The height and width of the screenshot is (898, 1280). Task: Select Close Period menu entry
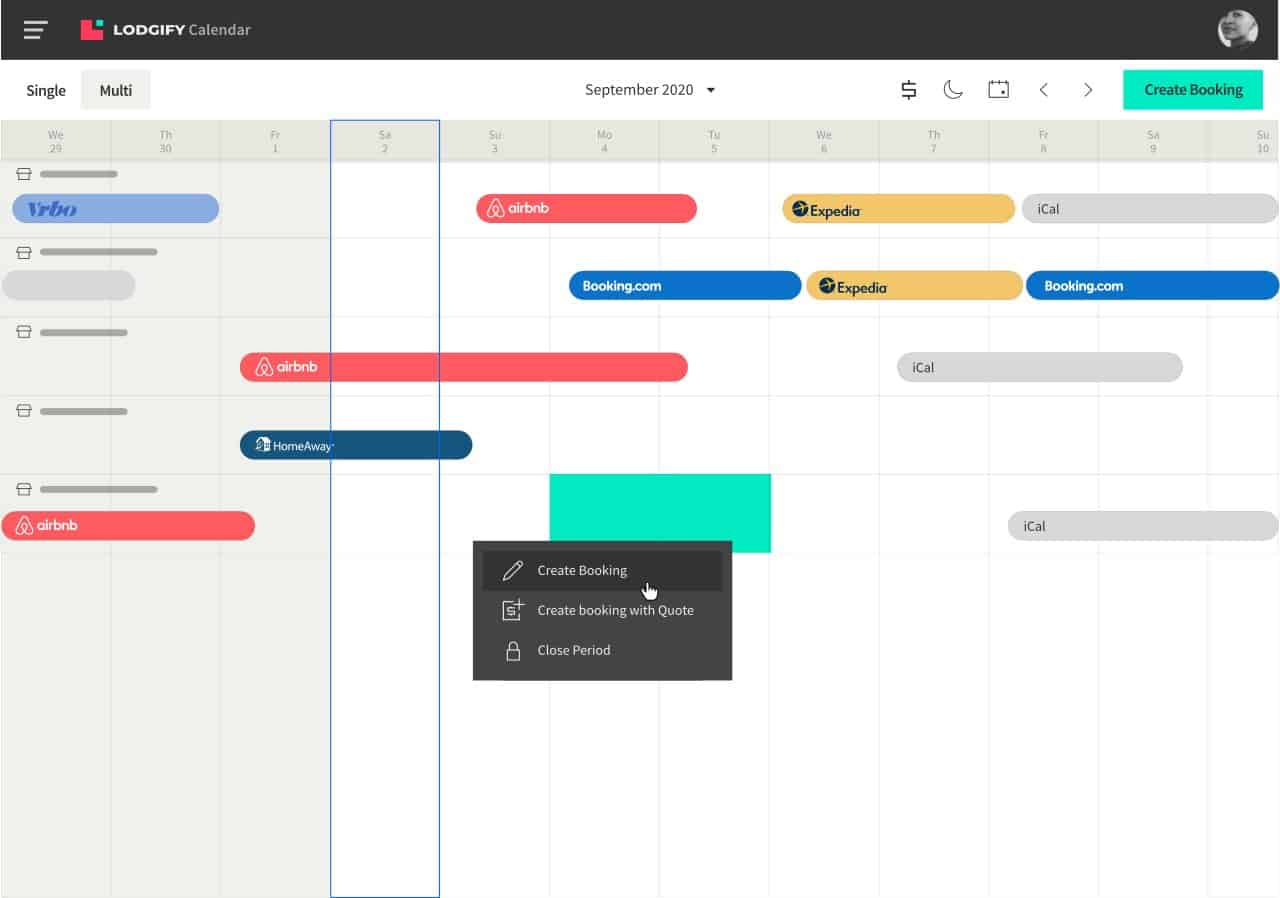click(573, 650)
